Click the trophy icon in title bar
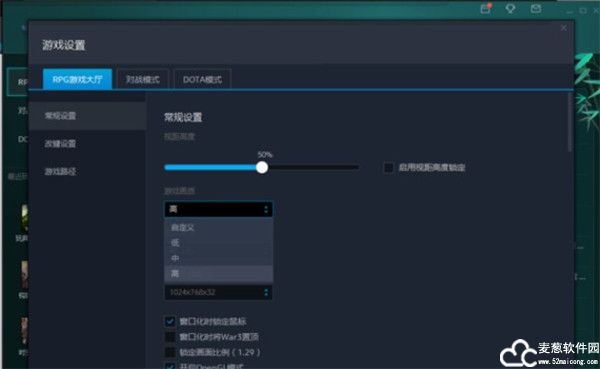 [510, 8]
